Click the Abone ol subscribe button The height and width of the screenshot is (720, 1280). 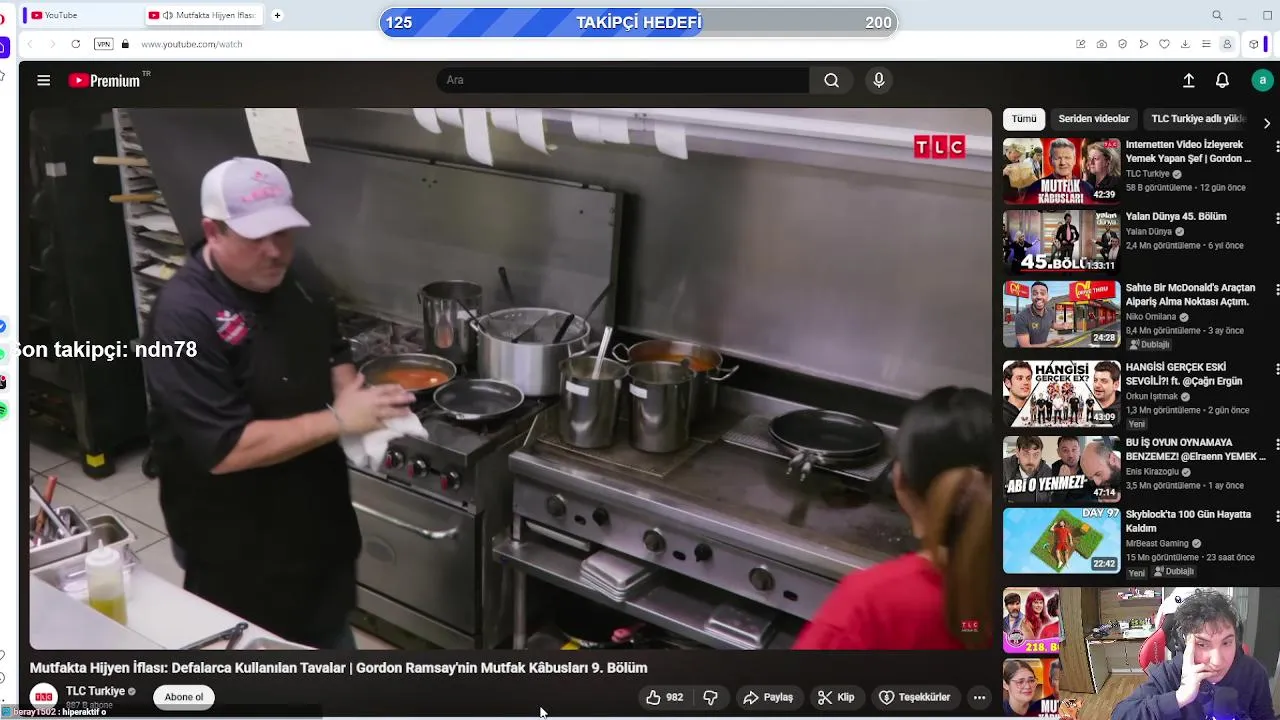[x=184, y=697]
